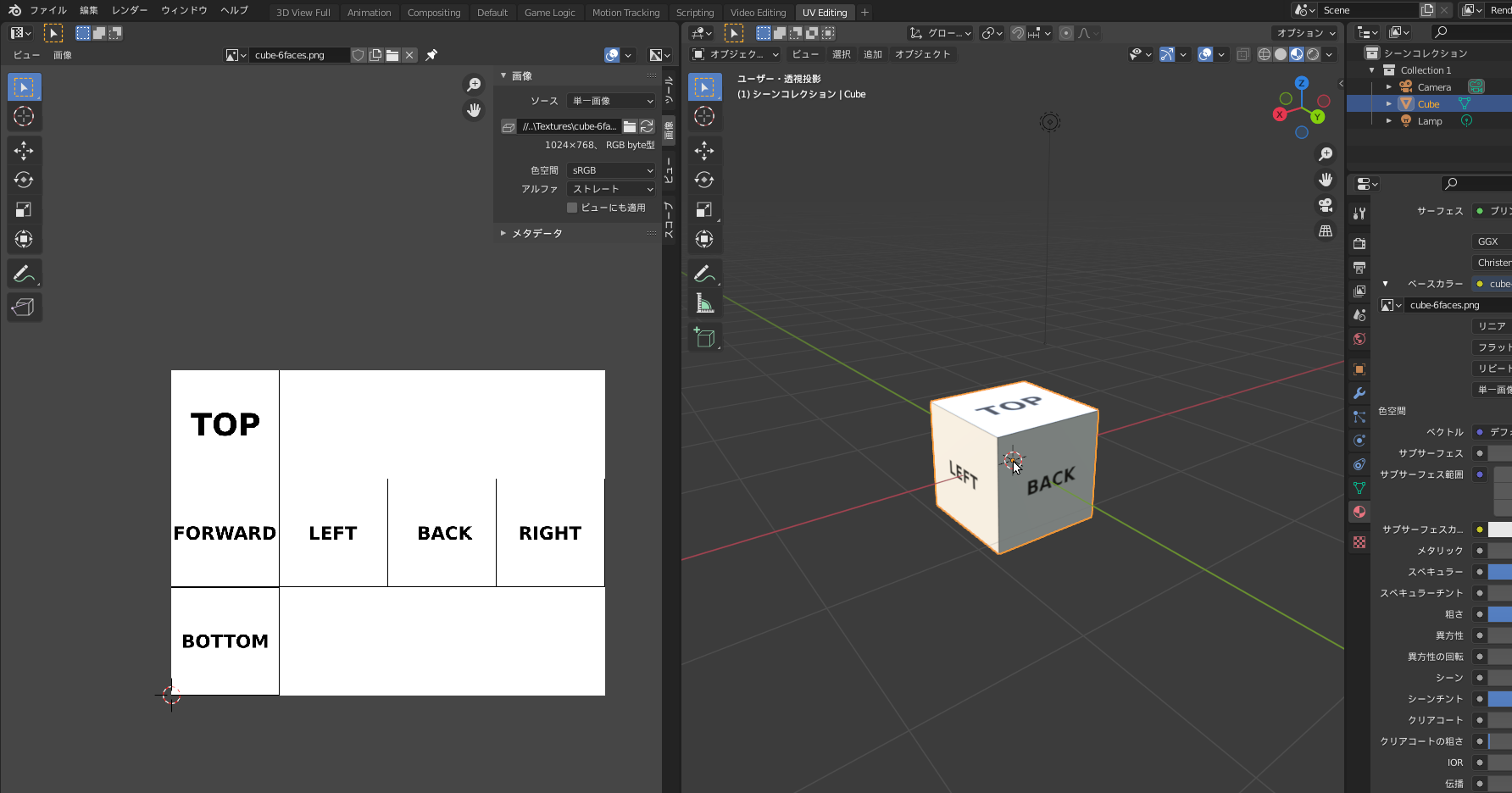Toggle X-ray mode in 3D viewport header
This screenshot has width=1512, height=793.
click(x=1243, y=54)
